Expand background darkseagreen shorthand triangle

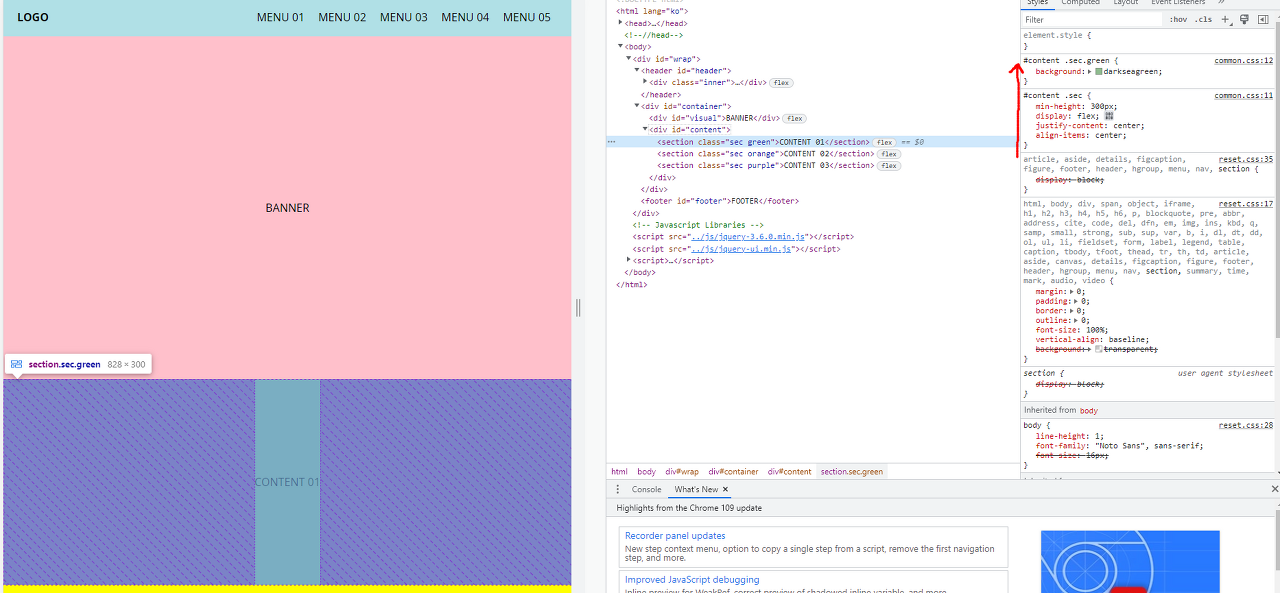pos(1090,72)
